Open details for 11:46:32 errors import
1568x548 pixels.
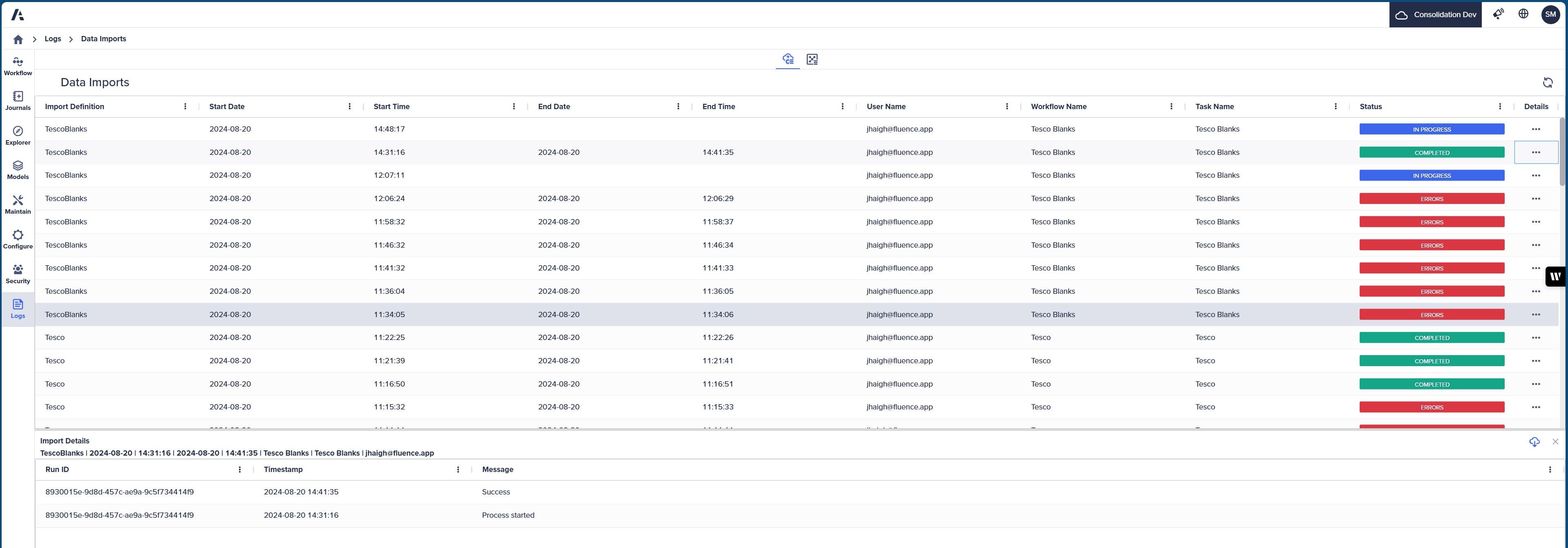click(x=1536, y=245)
